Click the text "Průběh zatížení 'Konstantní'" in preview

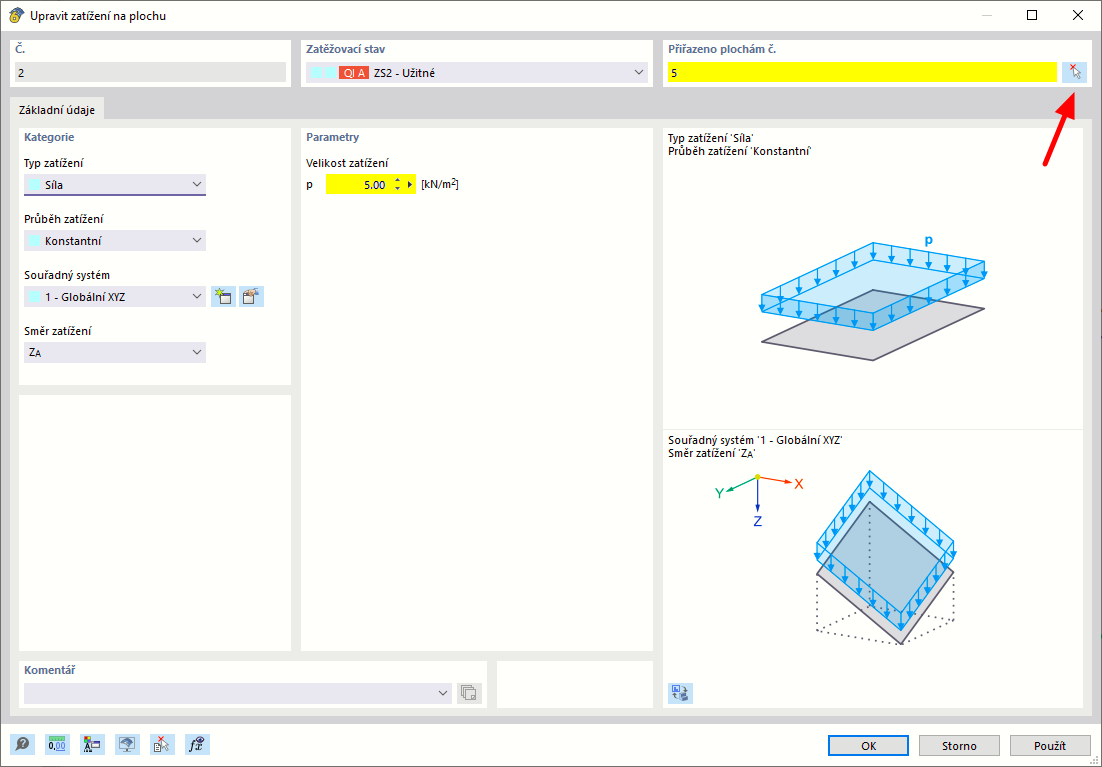(740, 151)
